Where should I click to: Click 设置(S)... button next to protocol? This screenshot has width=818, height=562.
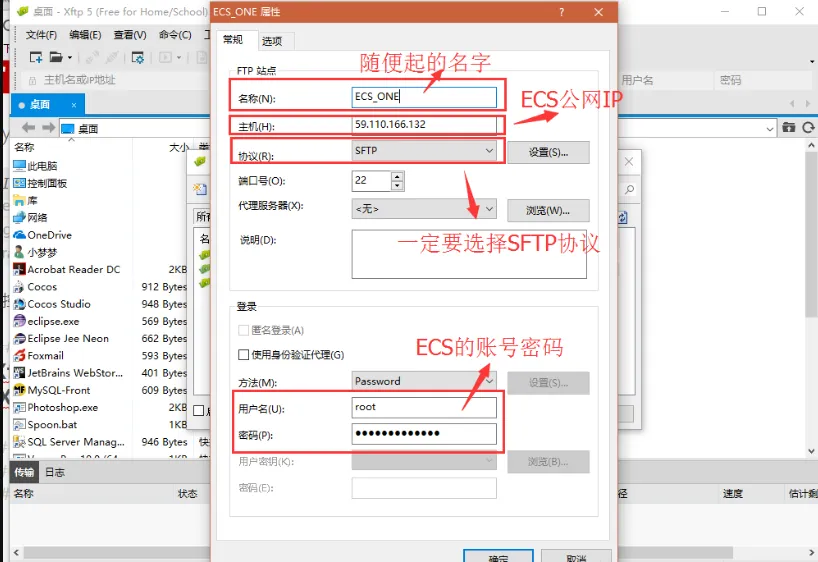pyautogui.click(x=548, y=152)
